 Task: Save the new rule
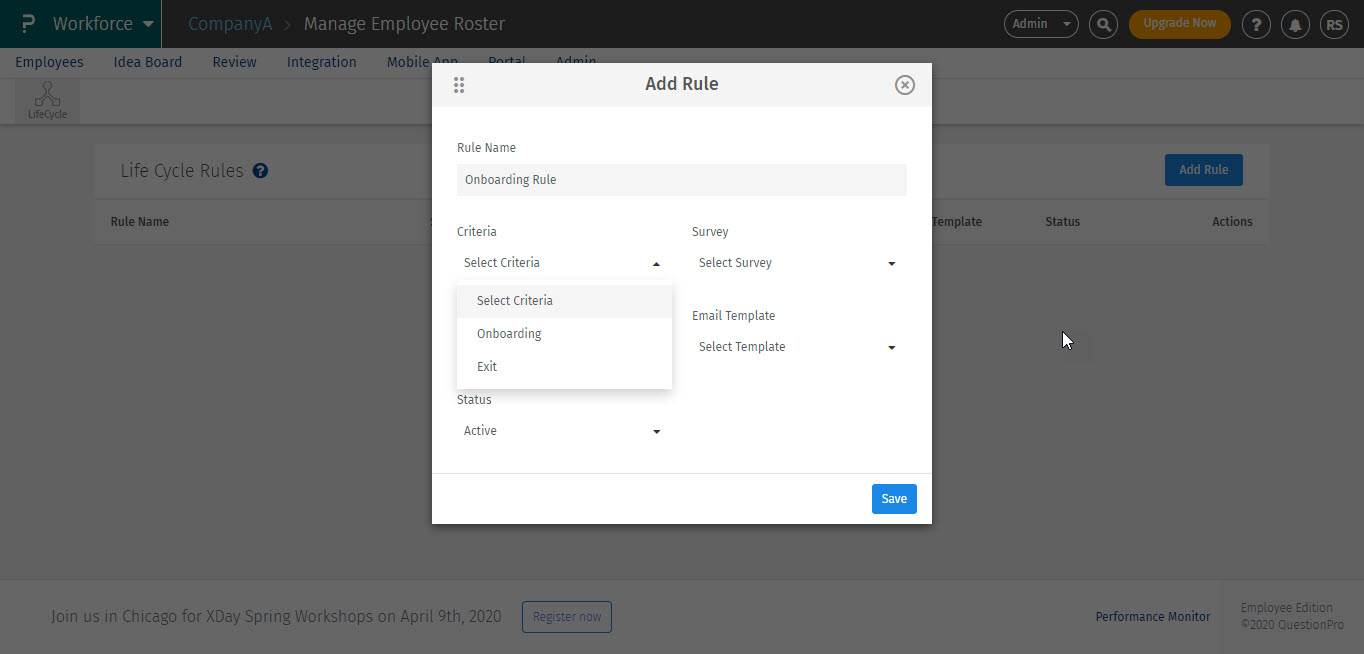coord(894,499)
